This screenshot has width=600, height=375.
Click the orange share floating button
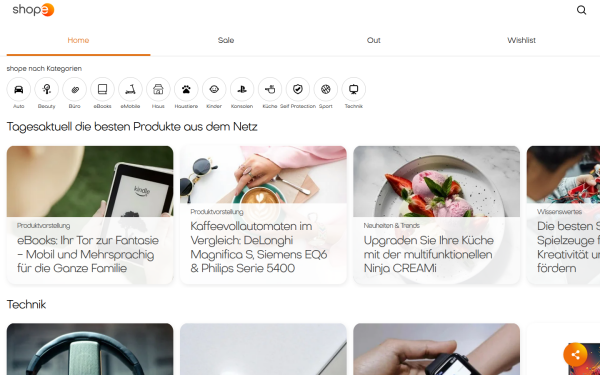[x=575, y=355]
